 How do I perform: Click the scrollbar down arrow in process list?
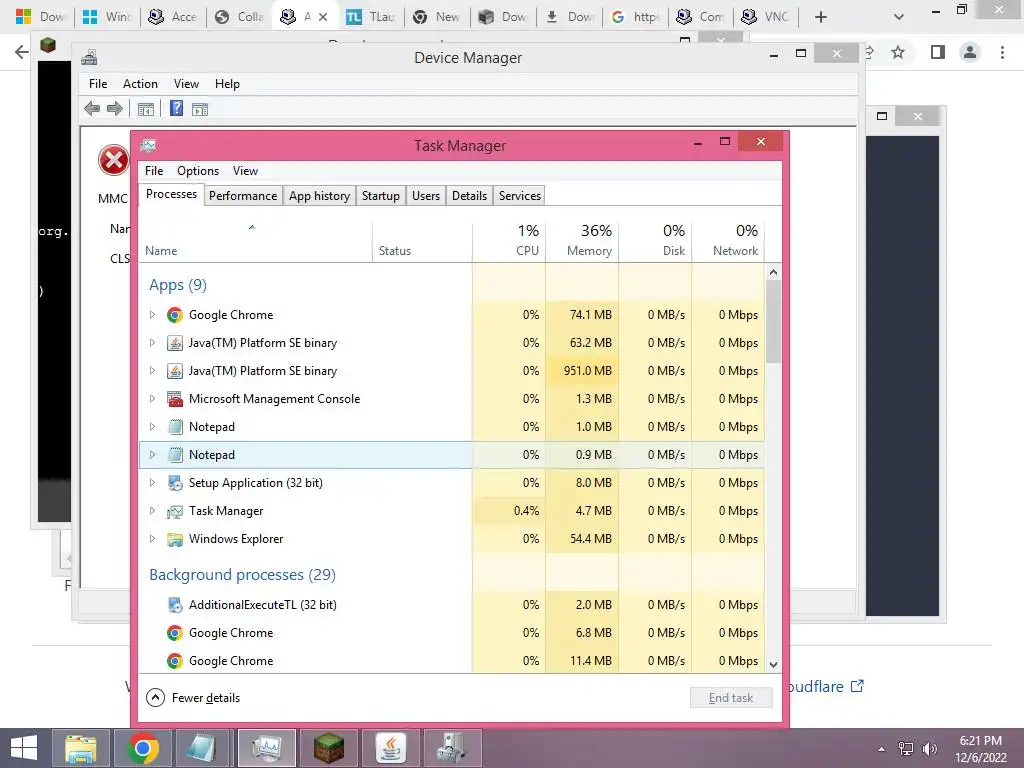[773, 665]
